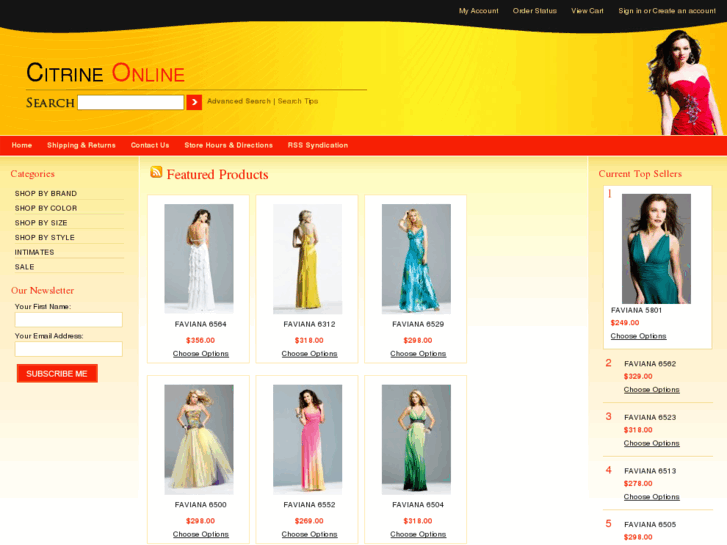
Task: Select Shop By Color category
Action: pyautogui.click(x=45, y=208)
